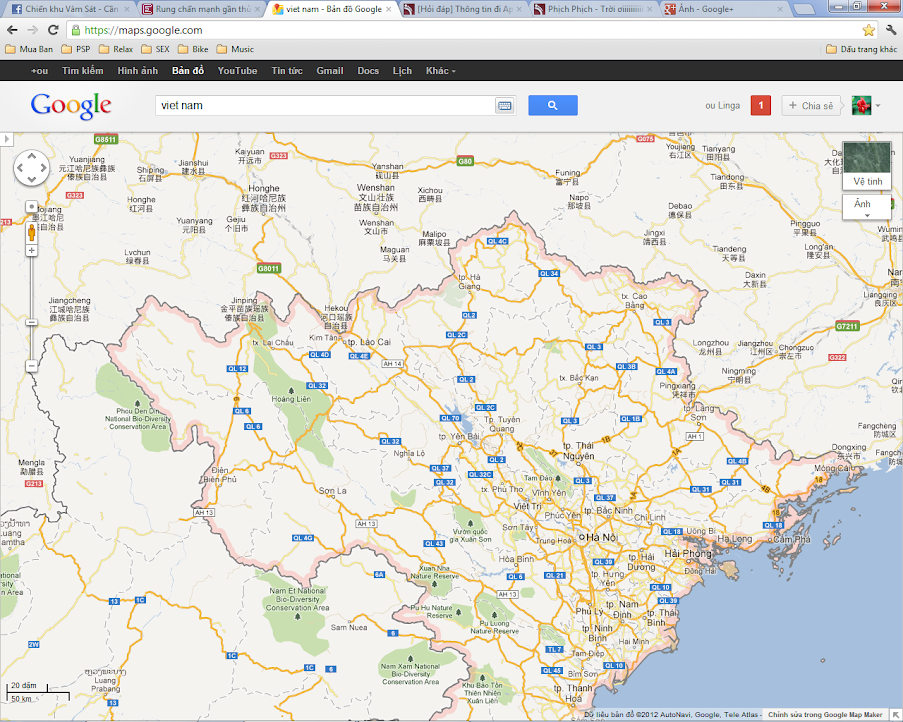This screenshot has width=903, height=722.
Task: Click the browser back arrow
Action: click(x=12, y=30)
